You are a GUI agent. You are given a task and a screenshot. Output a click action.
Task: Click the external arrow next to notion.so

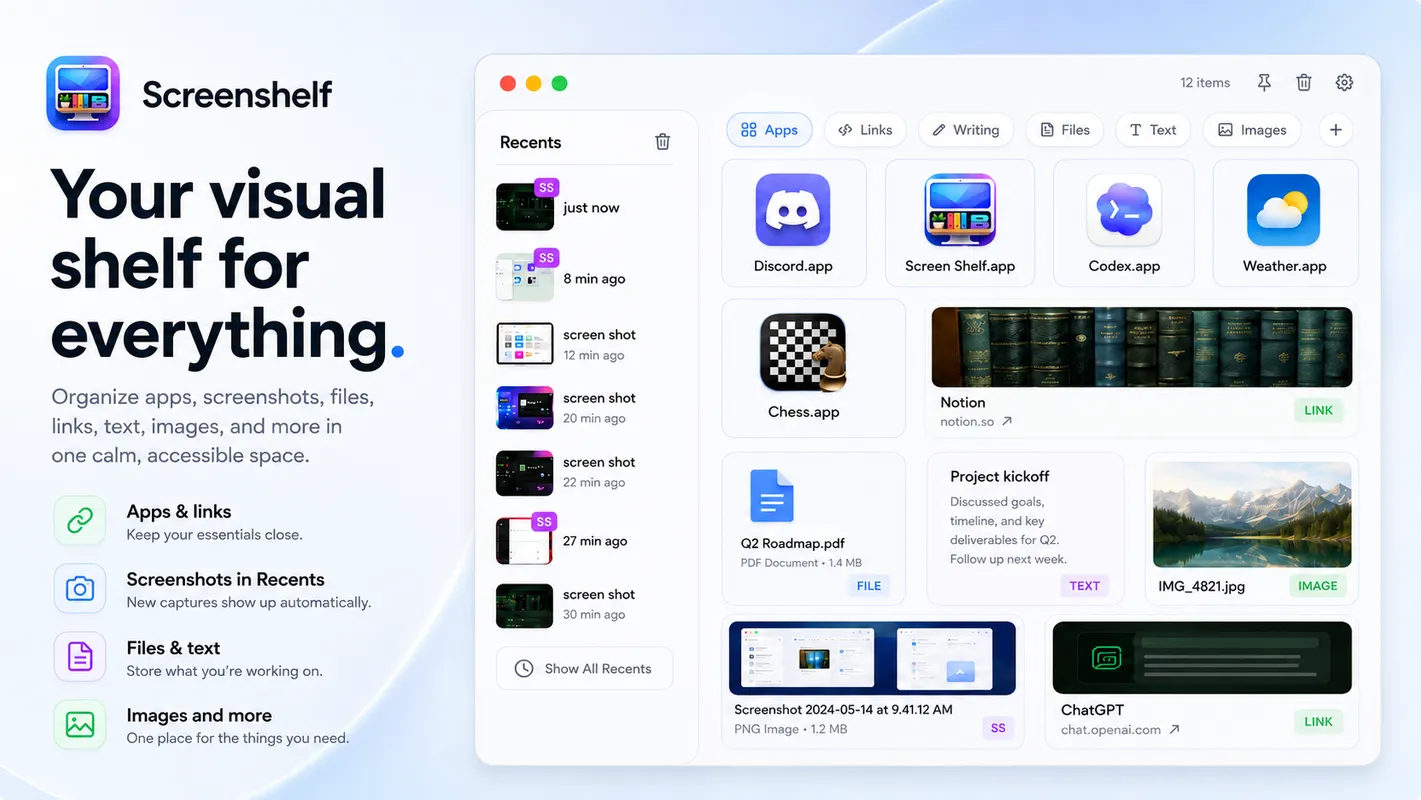[x=1007, y=422]
